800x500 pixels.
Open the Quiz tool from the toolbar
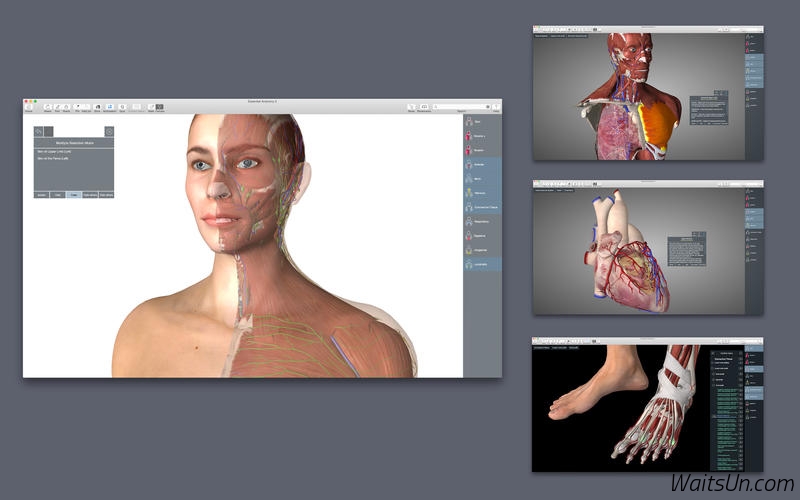tap(122, 107)
